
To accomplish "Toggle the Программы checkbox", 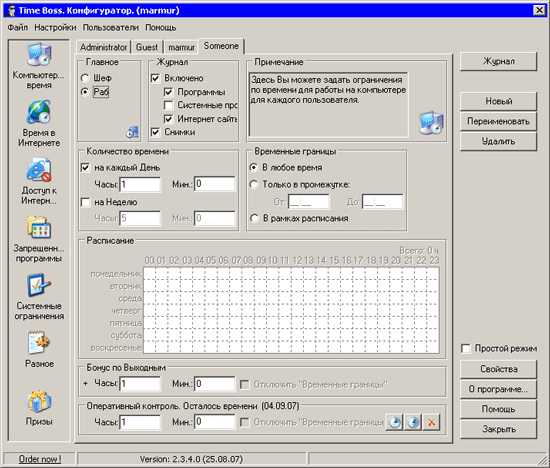I will [x=168, y=92].
